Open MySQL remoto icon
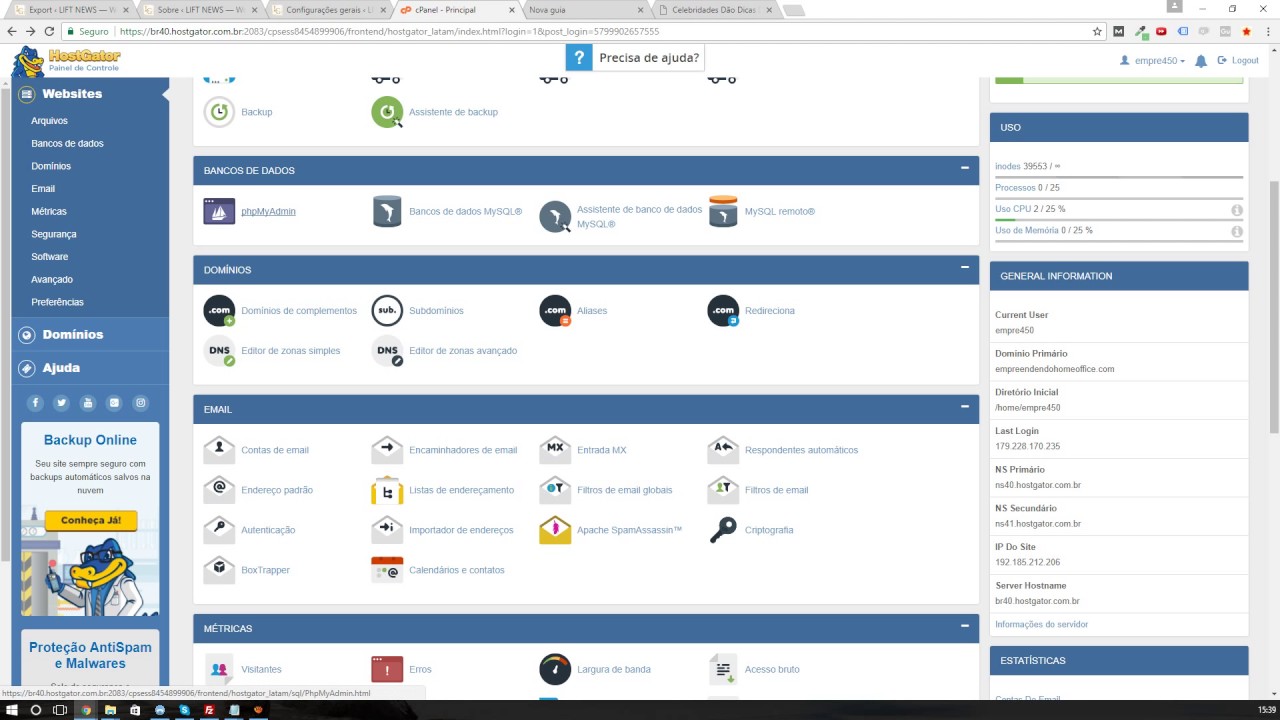The height and width of the screenshot is (720, 1280). 723,212
